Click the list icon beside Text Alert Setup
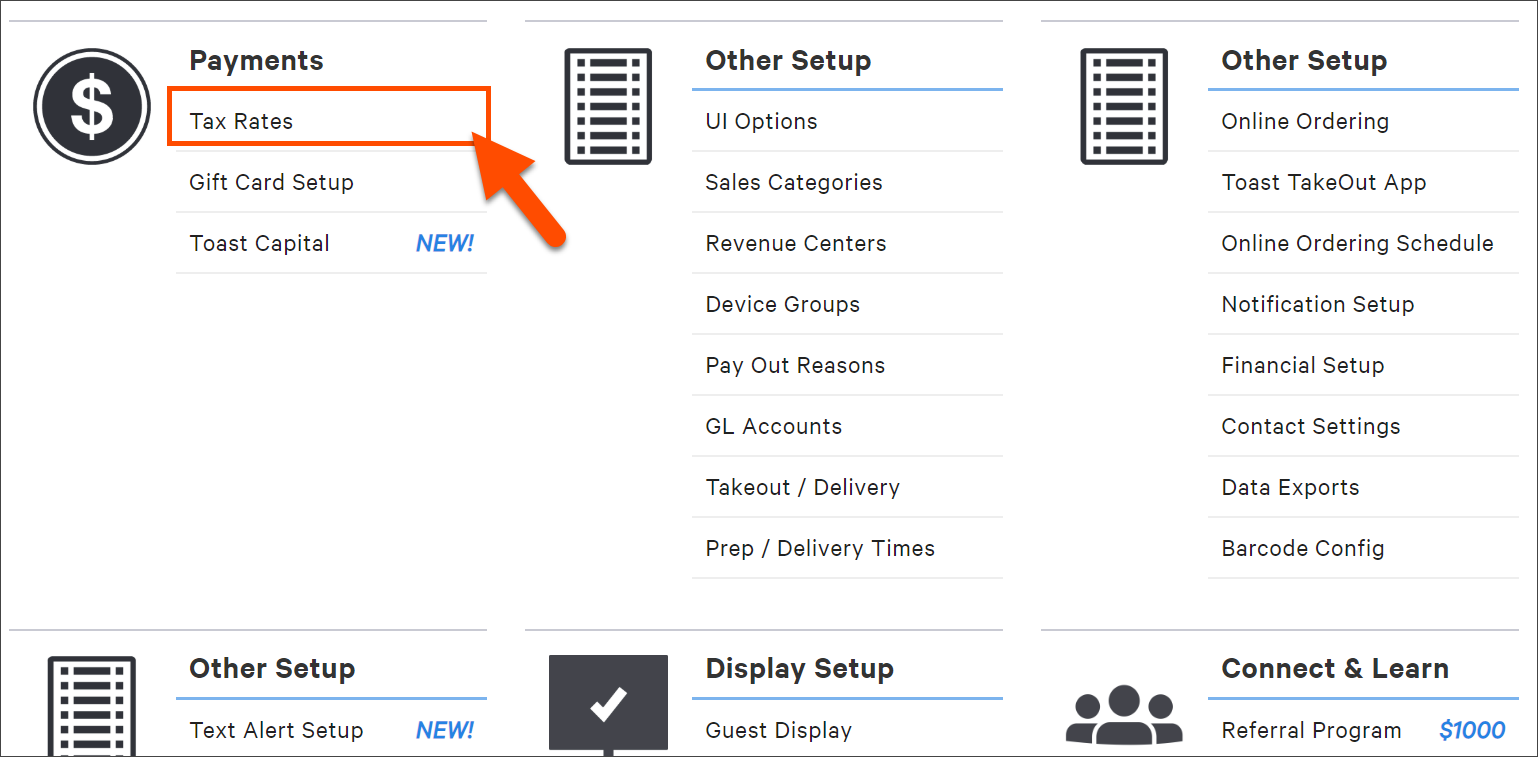 pos(91,705)
